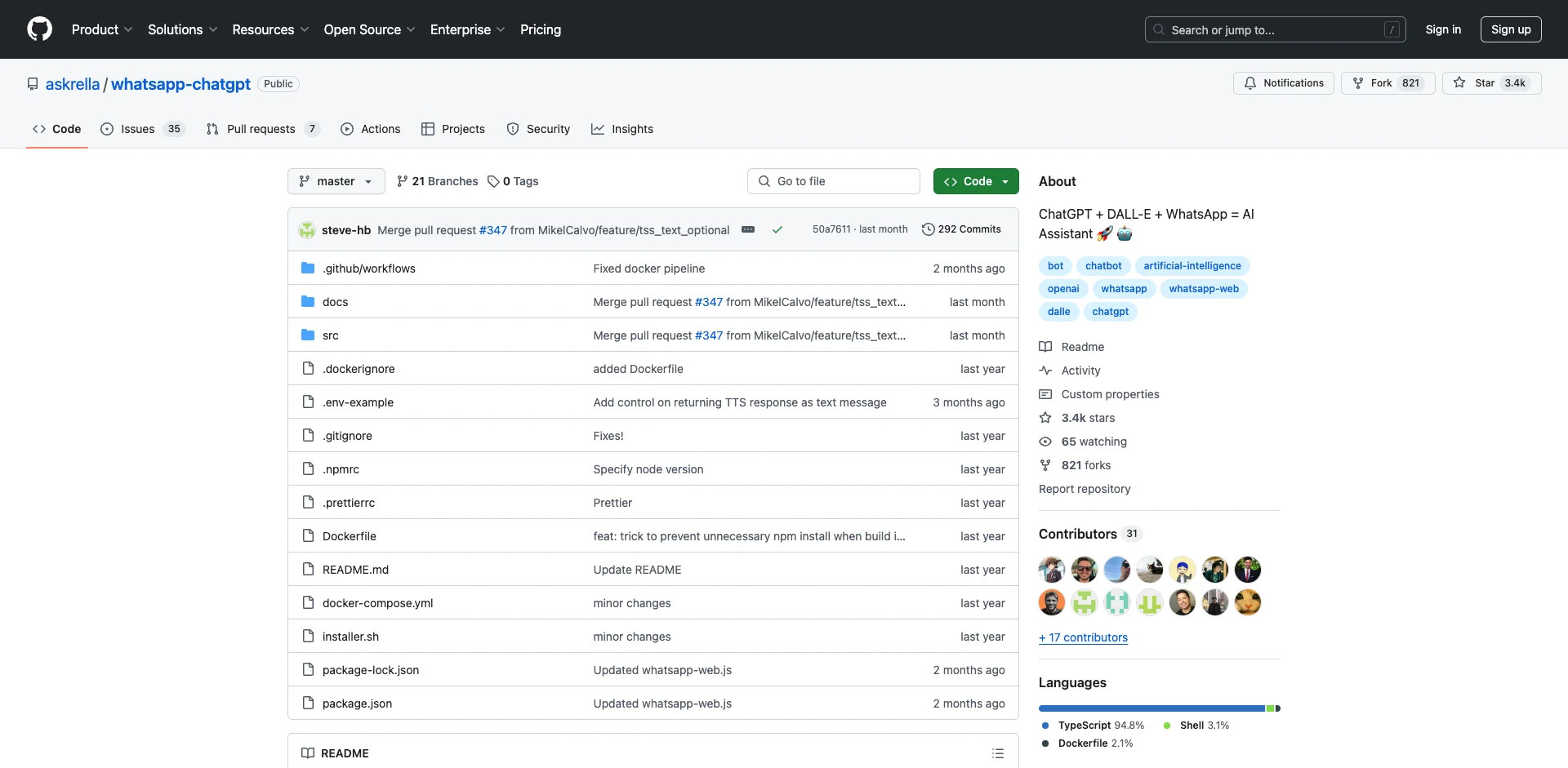1568x768 pixels.
Task: Click the Sign in link
Action: tap(1443, 29)
